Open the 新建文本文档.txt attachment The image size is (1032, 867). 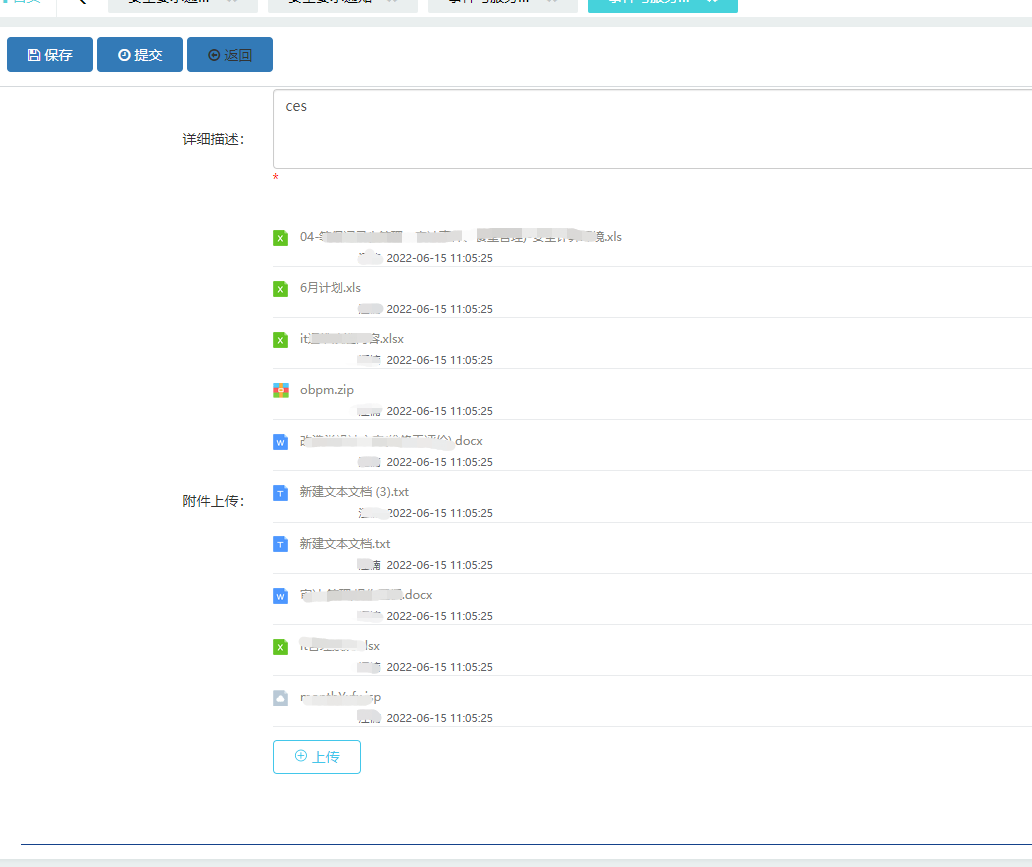pos(345,544)
